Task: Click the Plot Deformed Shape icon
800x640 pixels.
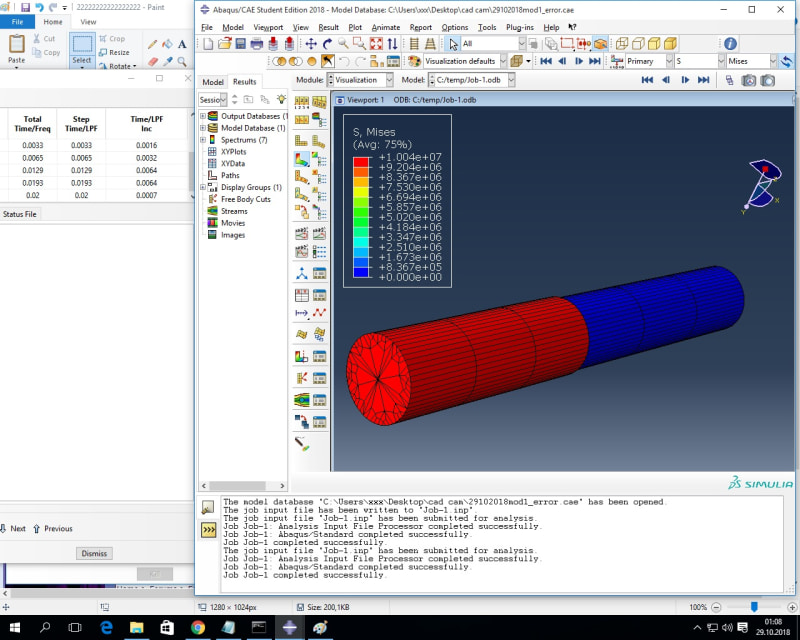Action: pos(319,140)
